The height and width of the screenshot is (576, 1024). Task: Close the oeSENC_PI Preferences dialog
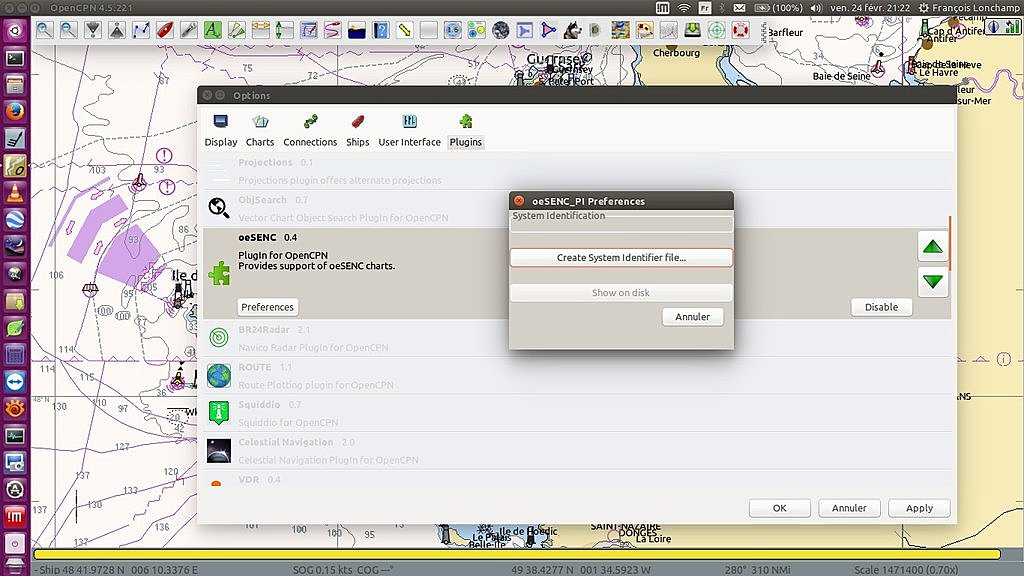point(519,201)
